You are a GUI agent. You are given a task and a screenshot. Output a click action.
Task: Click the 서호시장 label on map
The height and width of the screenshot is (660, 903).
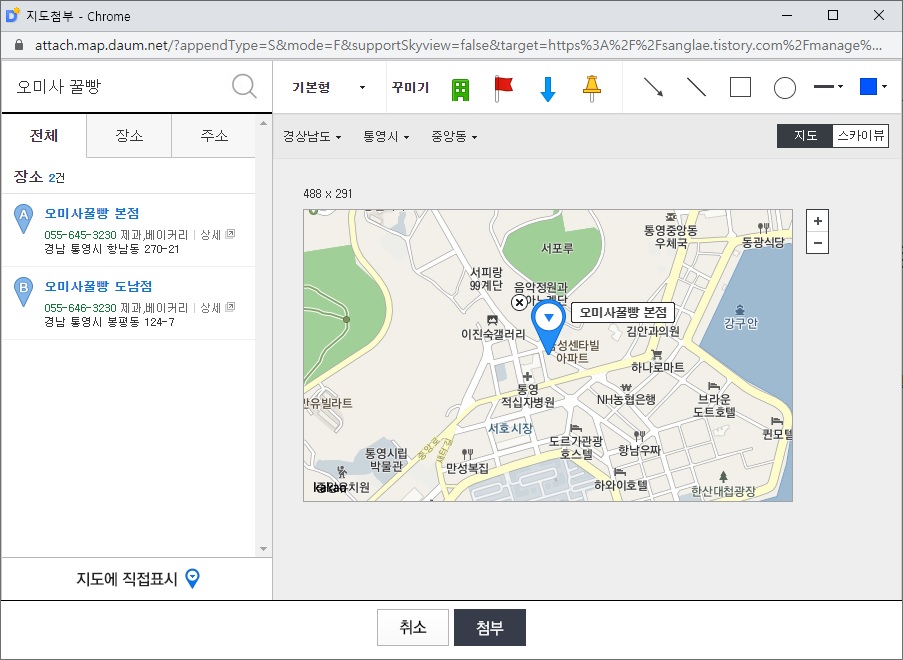click(510, 428)
